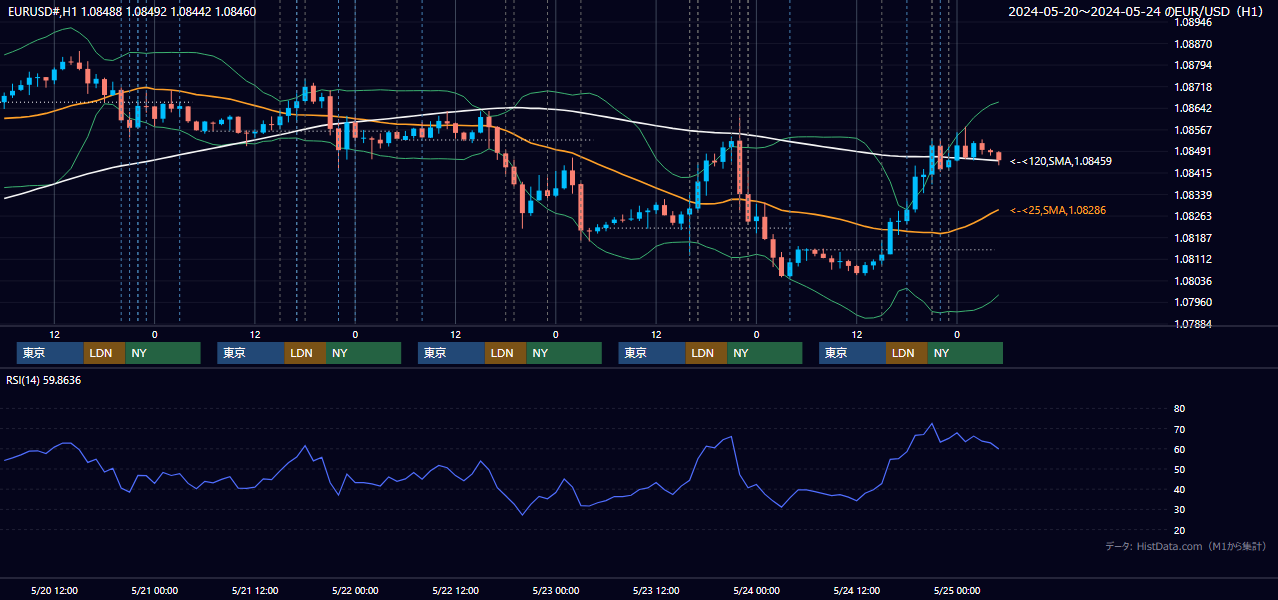This screenshot has height=600, width=1278.
Task: Click price axis value 1.07884
Action: pos(1193,324)
